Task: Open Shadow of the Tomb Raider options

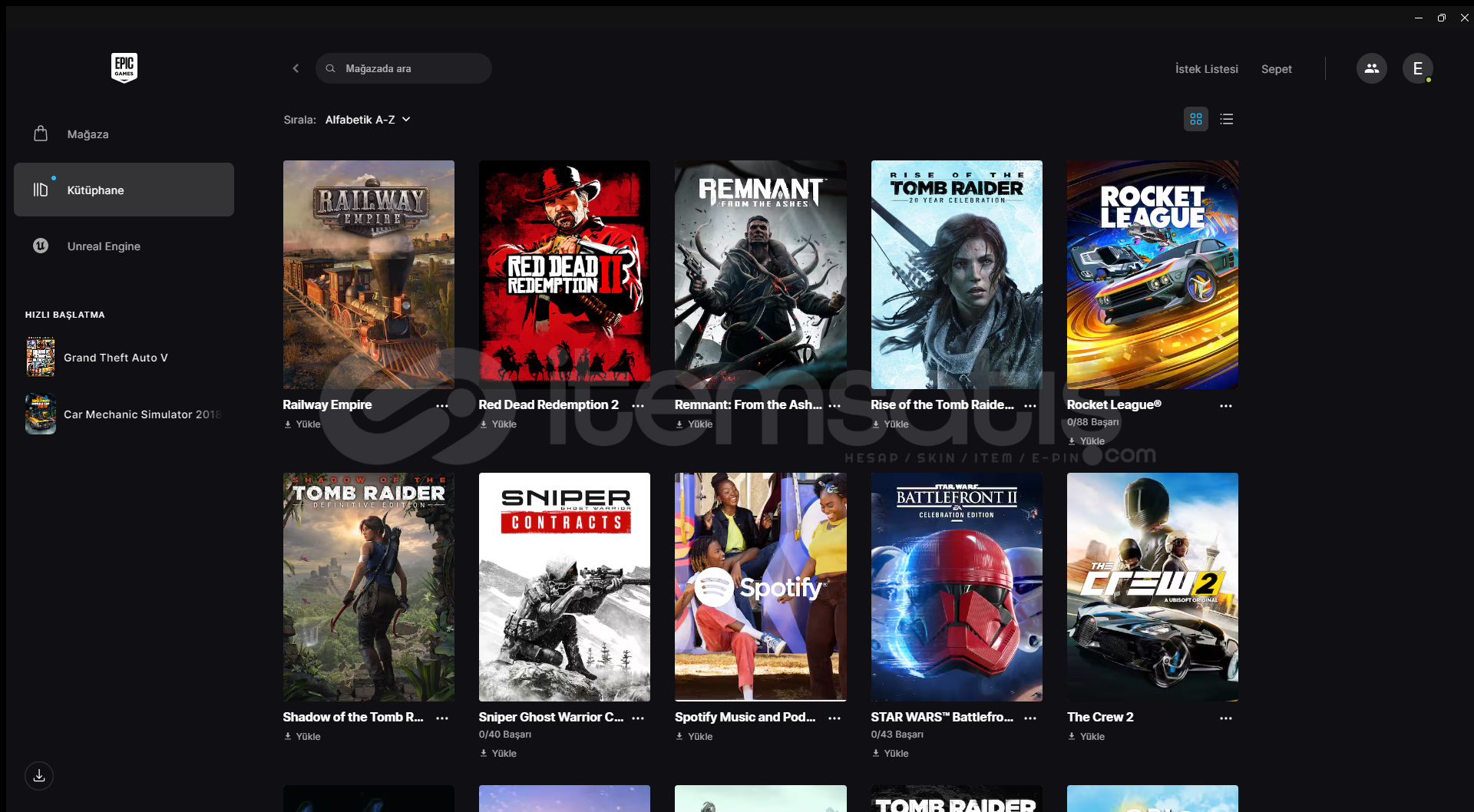Action: (x=442, y=718)
